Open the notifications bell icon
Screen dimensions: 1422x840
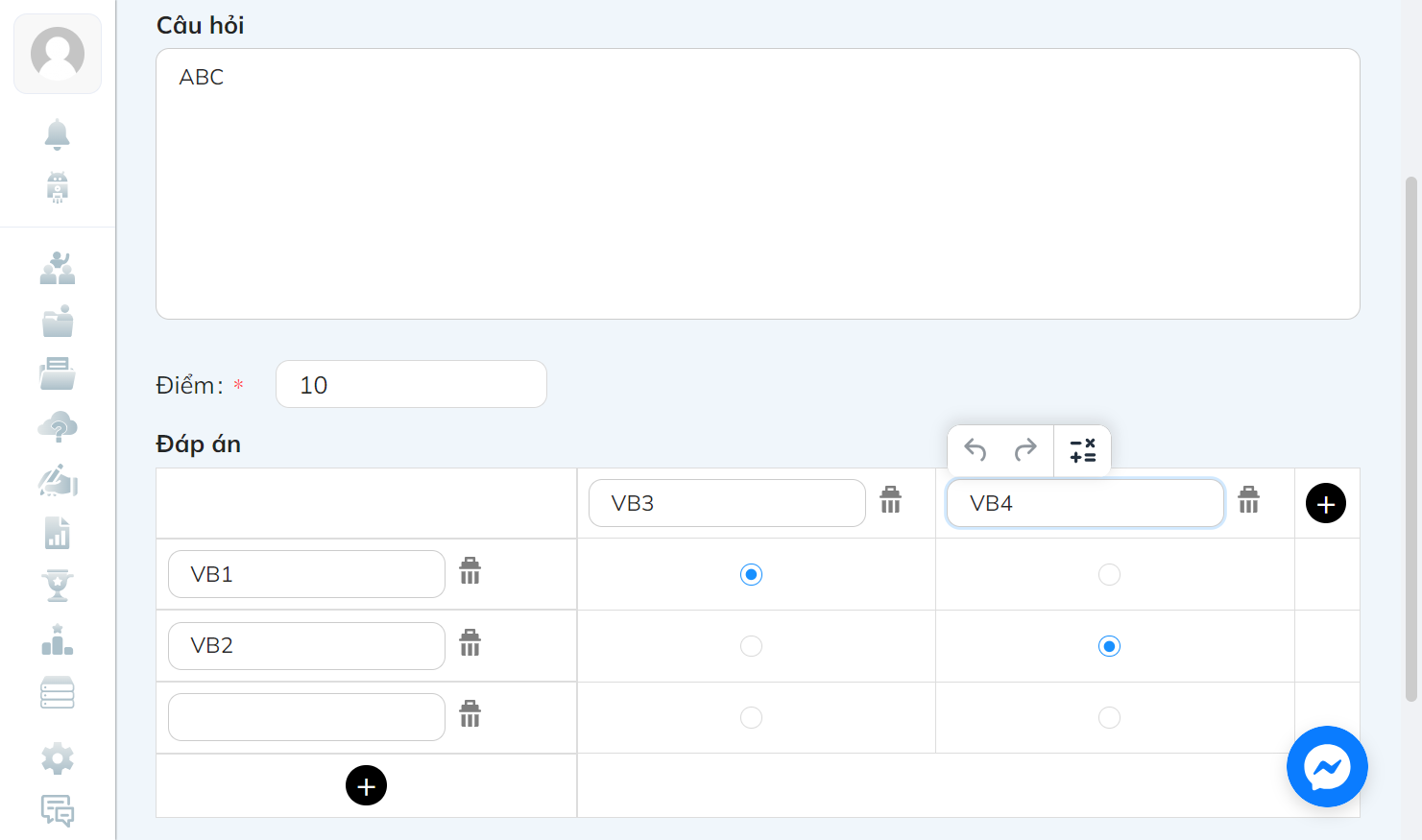pyautogui.click(x=58, y=134)
